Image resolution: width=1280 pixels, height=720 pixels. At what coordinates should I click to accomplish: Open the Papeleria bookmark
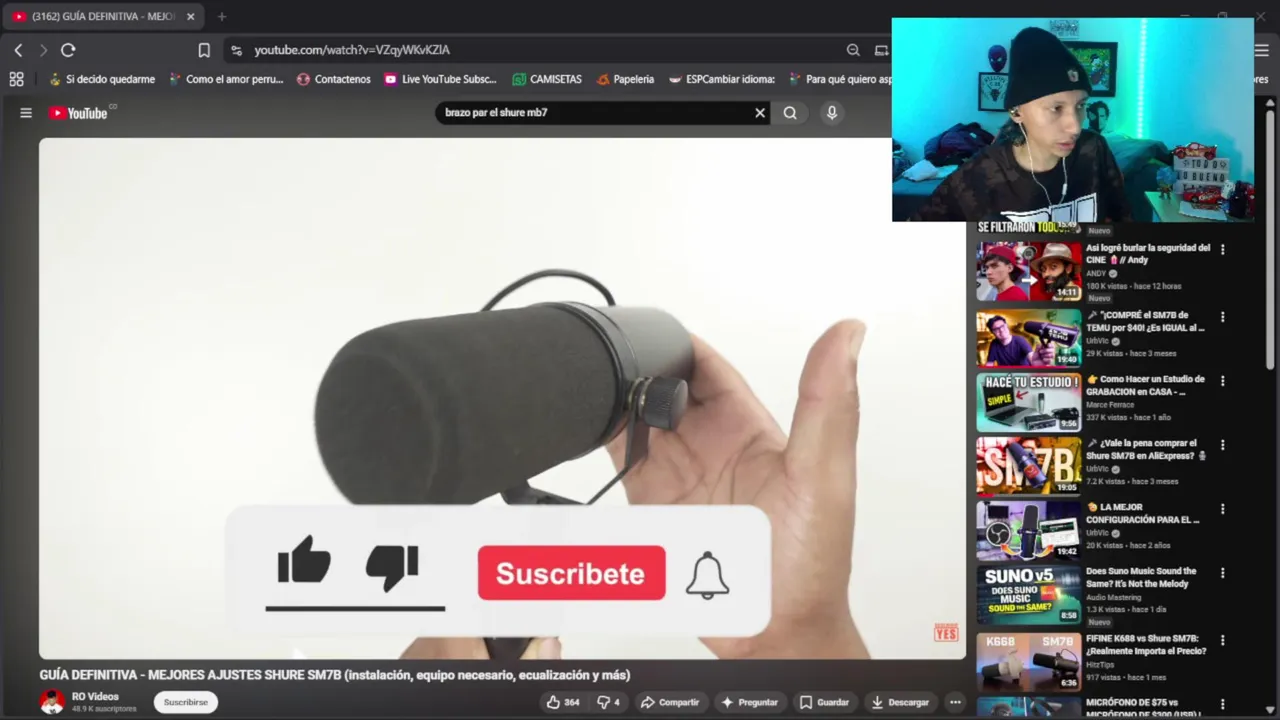(625, 79)
